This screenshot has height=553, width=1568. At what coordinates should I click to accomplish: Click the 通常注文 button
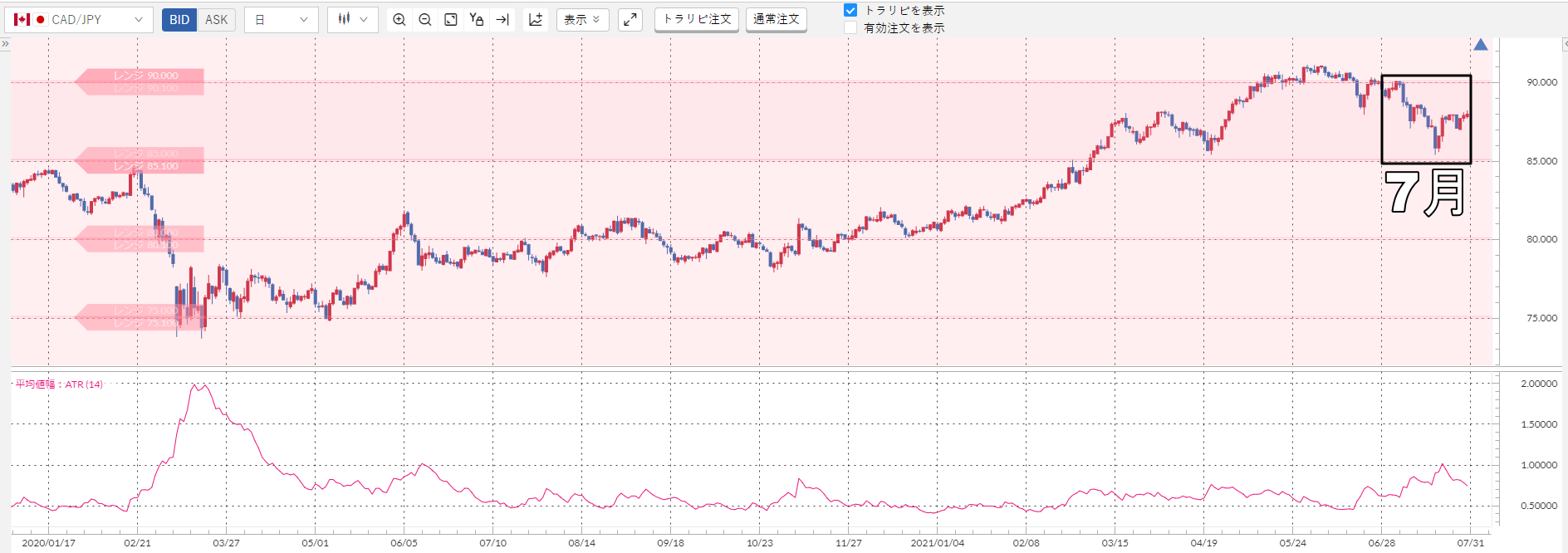point(777,19)
